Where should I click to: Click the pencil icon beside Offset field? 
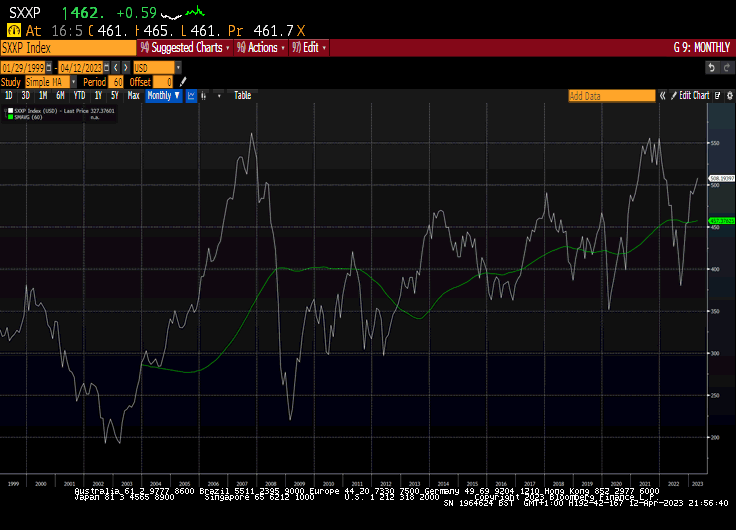[183, 82]
